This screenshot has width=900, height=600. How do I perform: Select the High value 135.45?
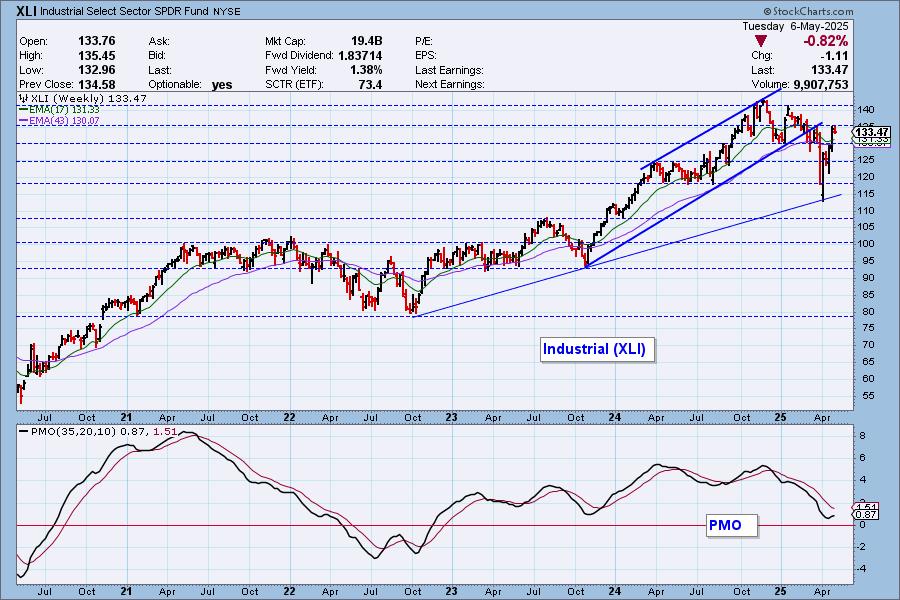pyautogui.click(x=96, y=56)
